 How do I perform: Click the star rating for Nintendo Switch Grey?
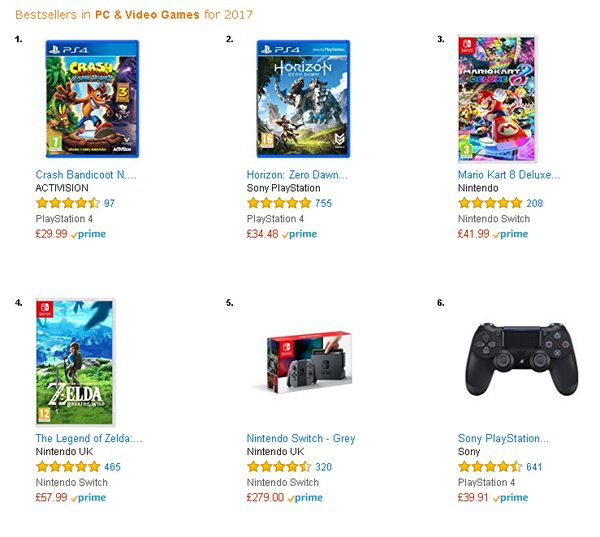(x=279, y=467)
